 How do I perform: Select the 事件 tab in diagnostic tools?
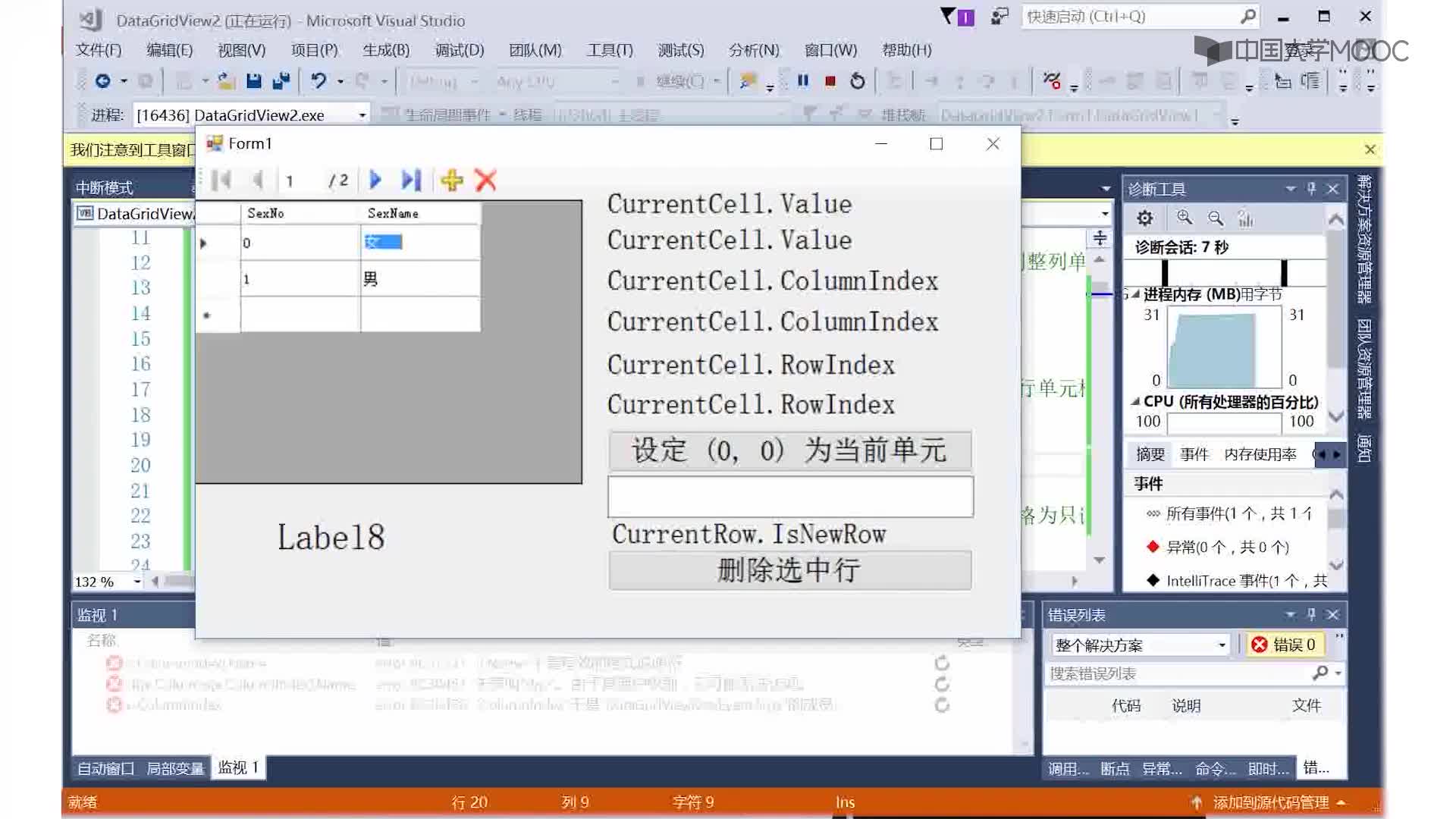click(1194, 454)
